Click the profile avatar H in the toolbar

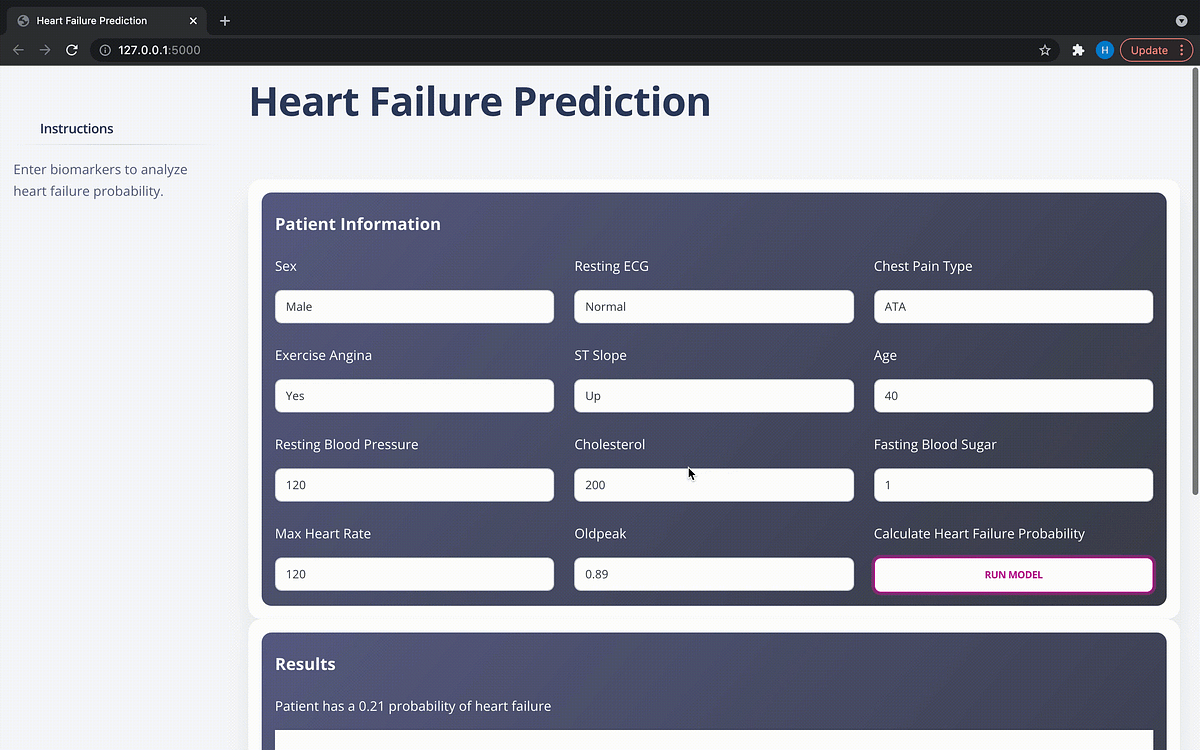pyautogui.click(x=1104, y=49)
